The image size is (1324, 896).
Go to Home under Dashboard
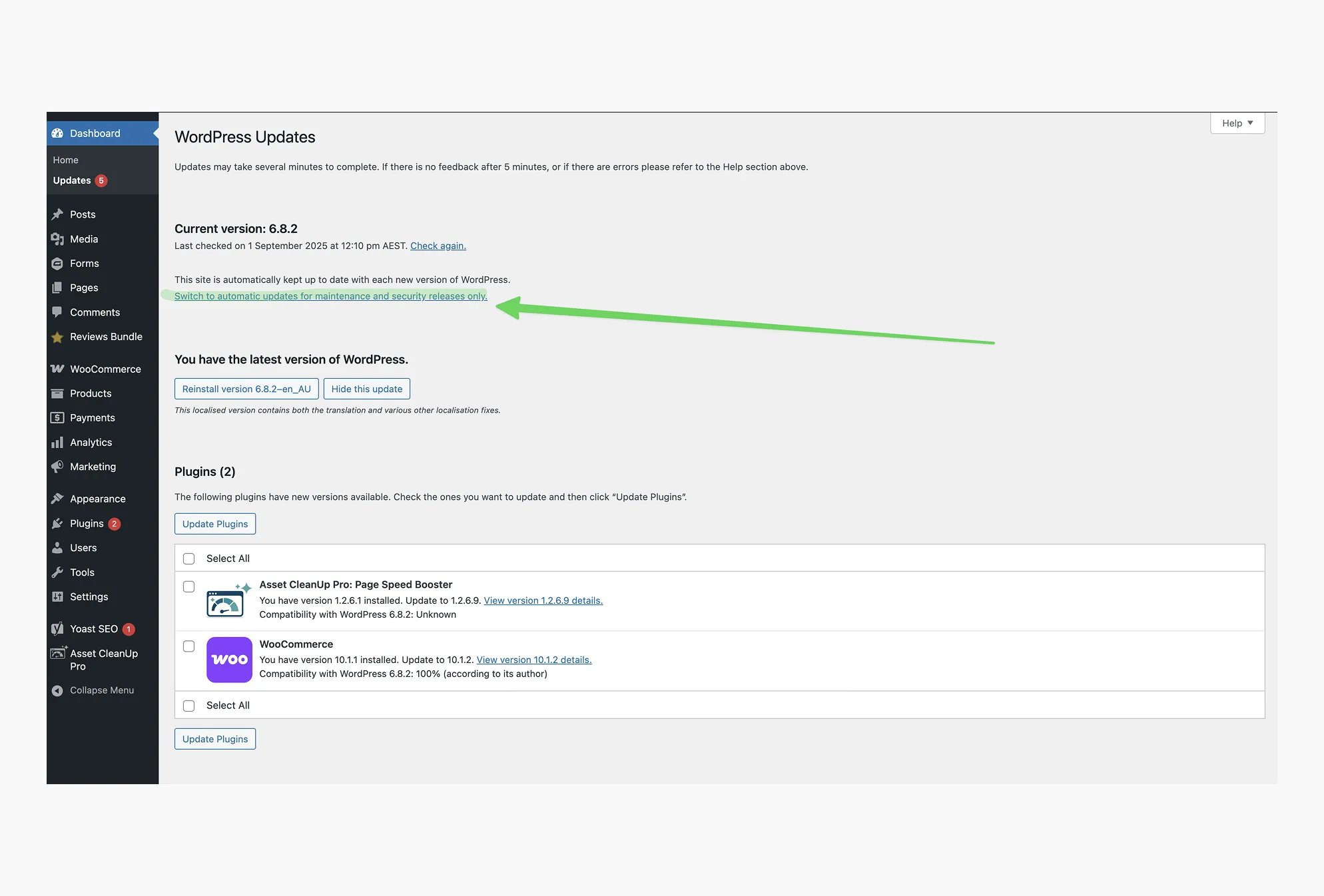pos(65,160)
